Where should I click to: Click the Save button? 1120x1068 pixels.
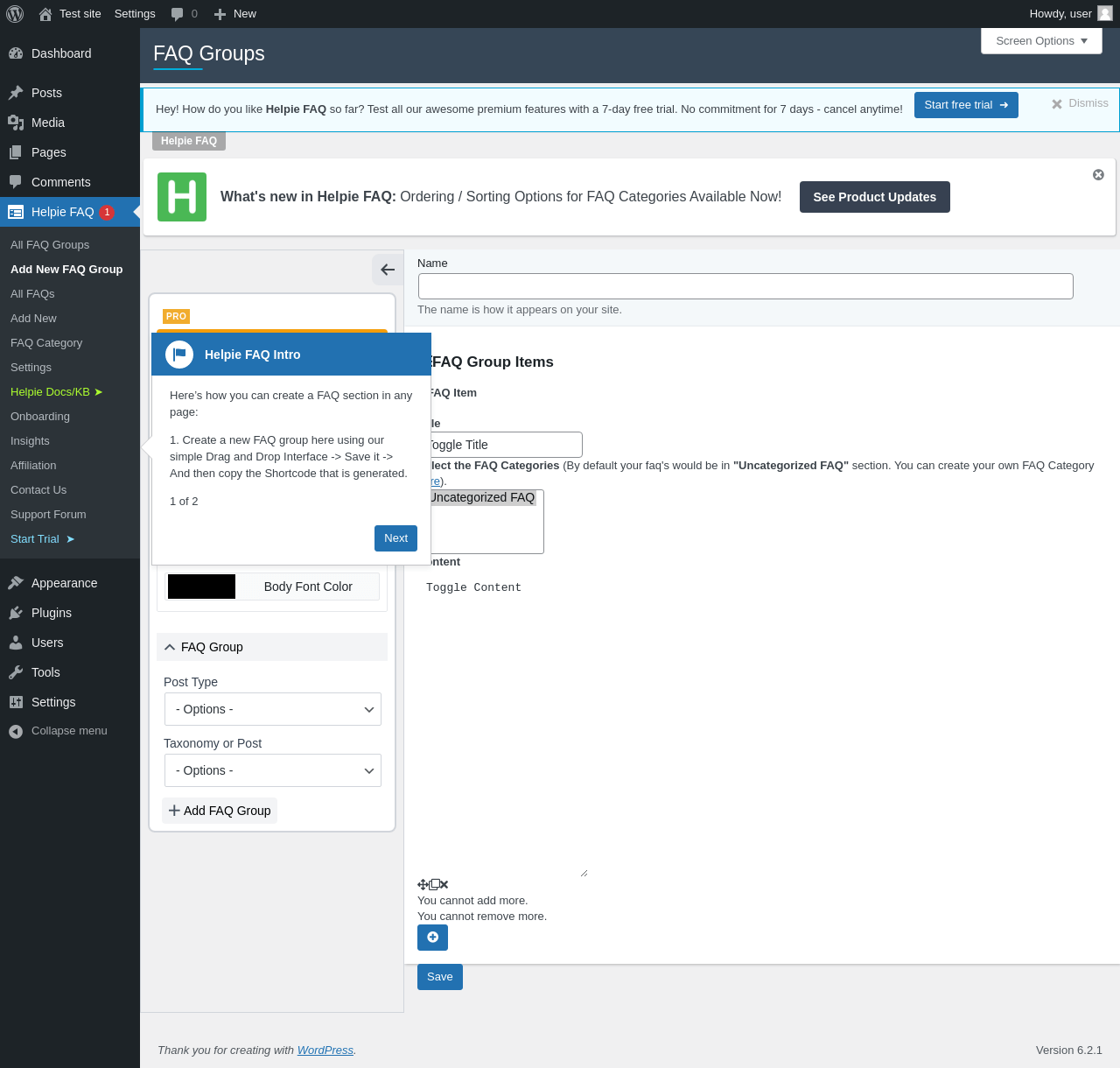coord(440,977)
